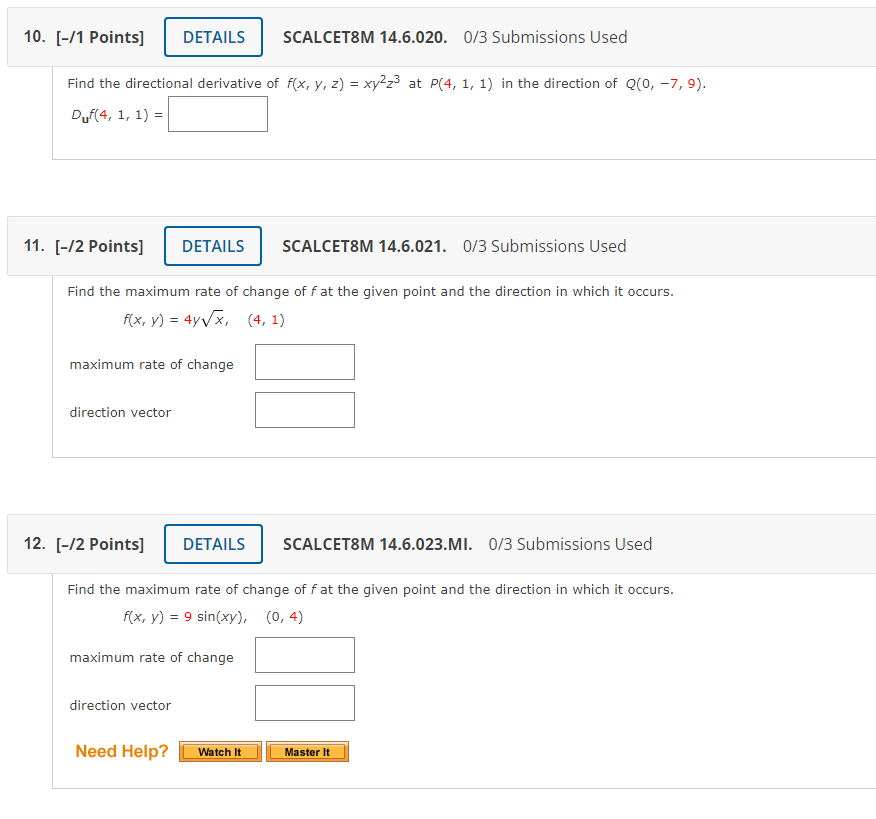Click the SCALCET8M 14.6.021 problem link

pos(363,245)
